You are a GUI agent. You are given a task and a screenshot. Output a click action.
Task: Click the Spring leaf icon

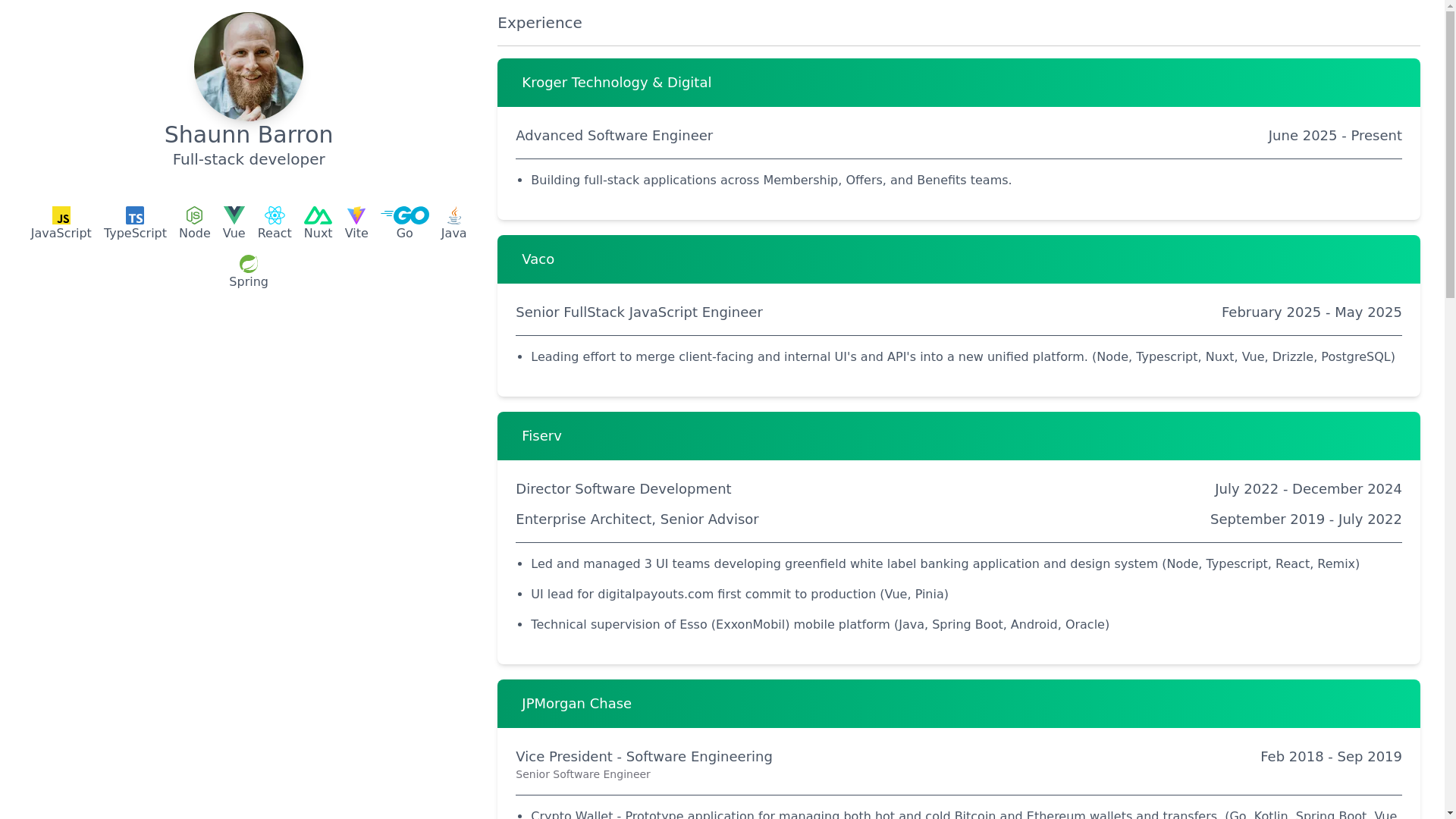[x=249, y=264]
